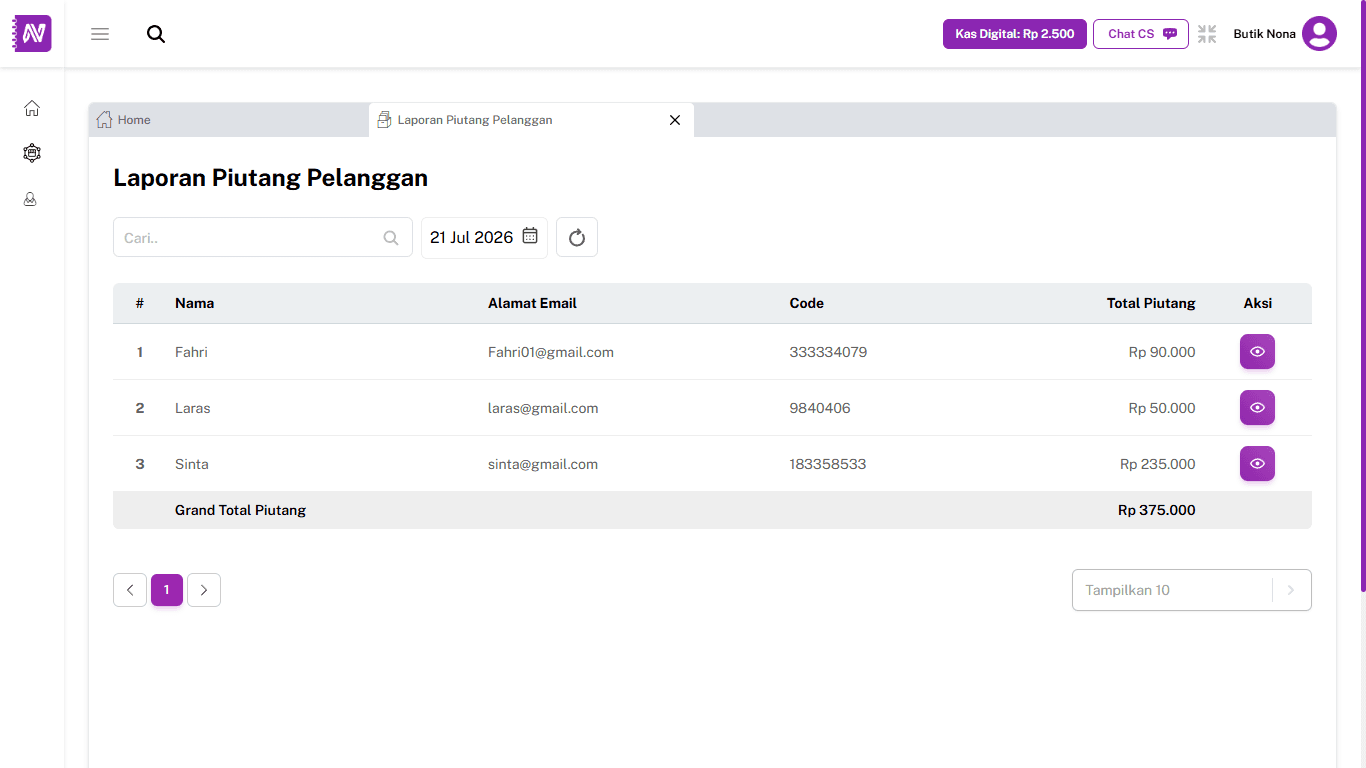1366x768 pixels.
Task: Click the purple app logo
Action: pos(32,34)
